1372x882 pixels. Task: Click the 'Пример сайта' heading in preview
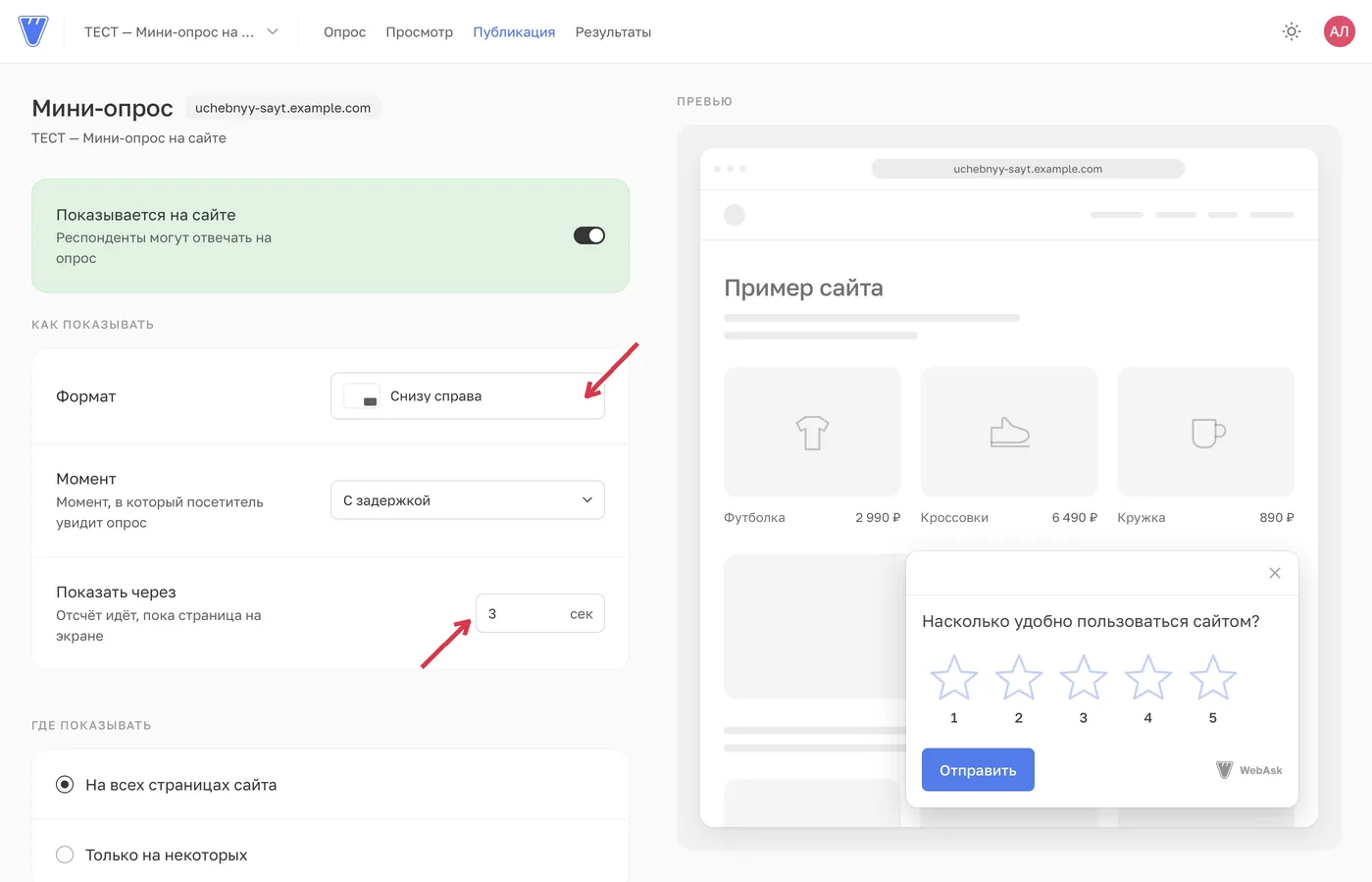coord(803,287)
